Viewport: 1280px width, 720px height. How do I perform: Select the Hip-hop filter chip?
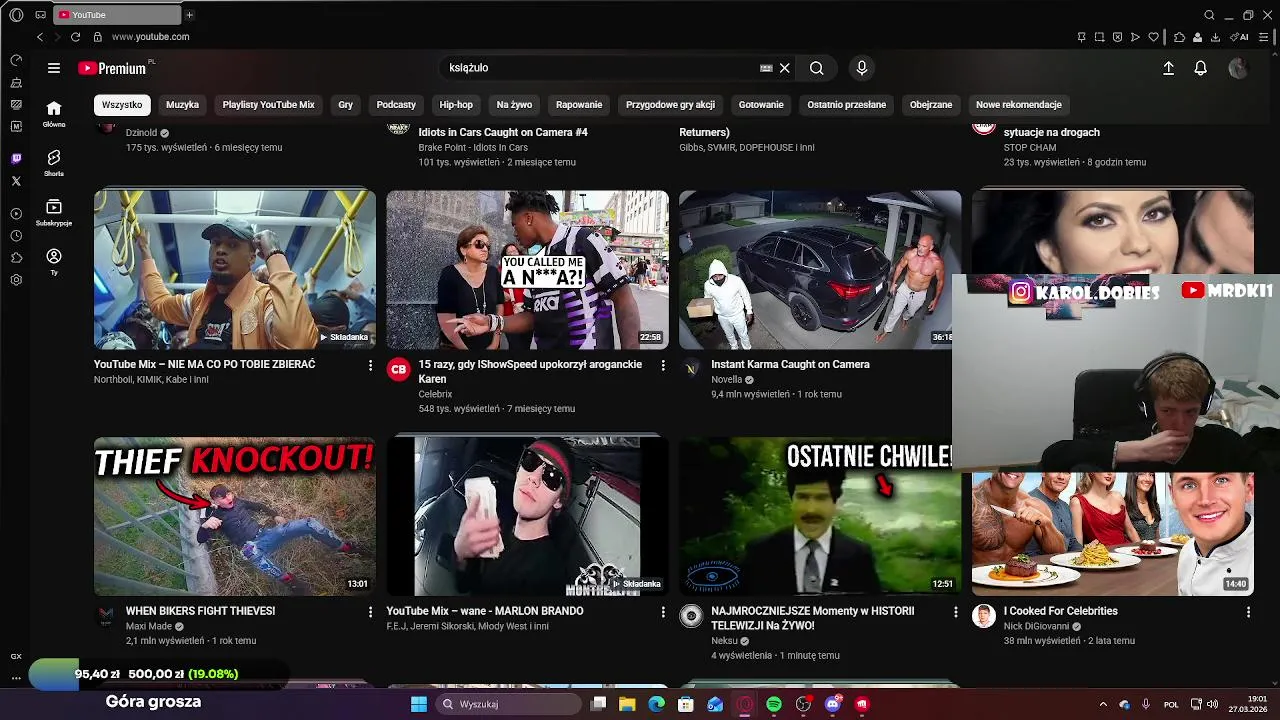pos(456,104)
